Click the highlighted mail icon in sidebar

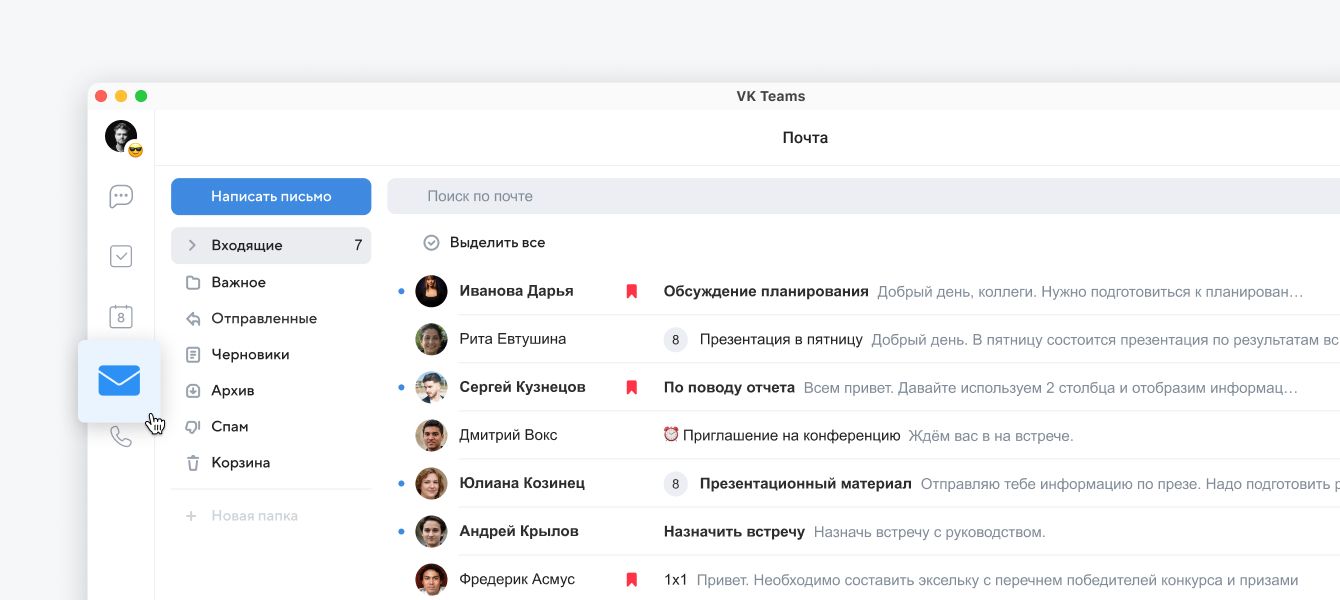point(119,381)
